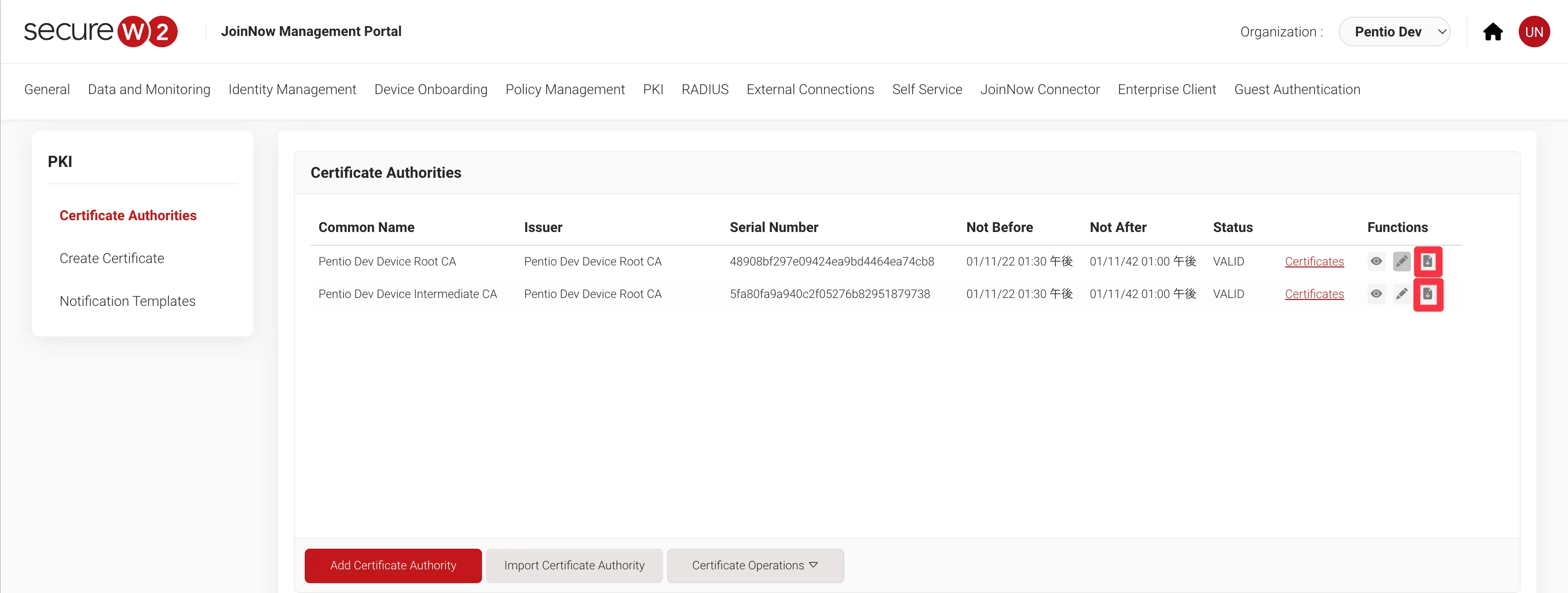Viewport: 1568px width, 593px height.
Task: Open the RADIUS menu
Action: click(705, 90)
